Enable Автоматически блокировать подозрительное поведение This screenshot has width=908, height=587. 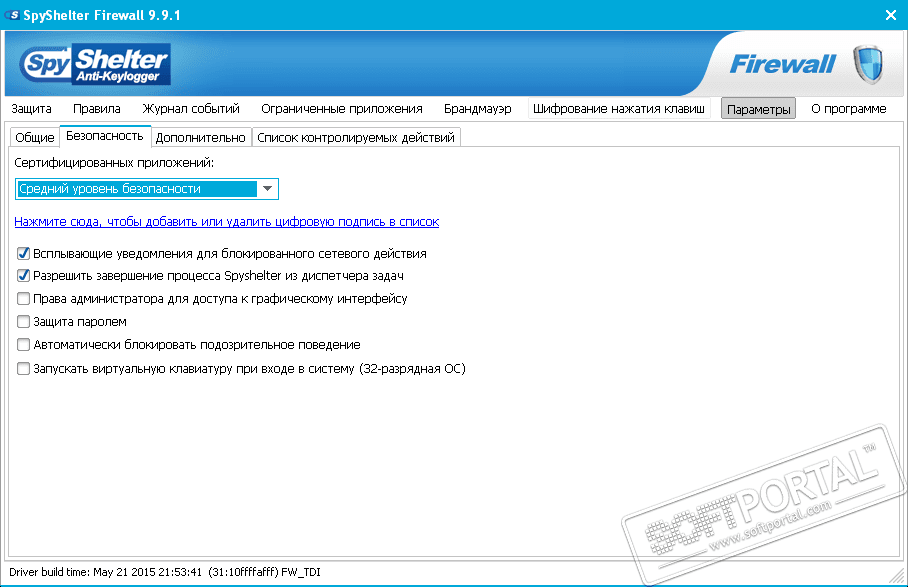23,345
